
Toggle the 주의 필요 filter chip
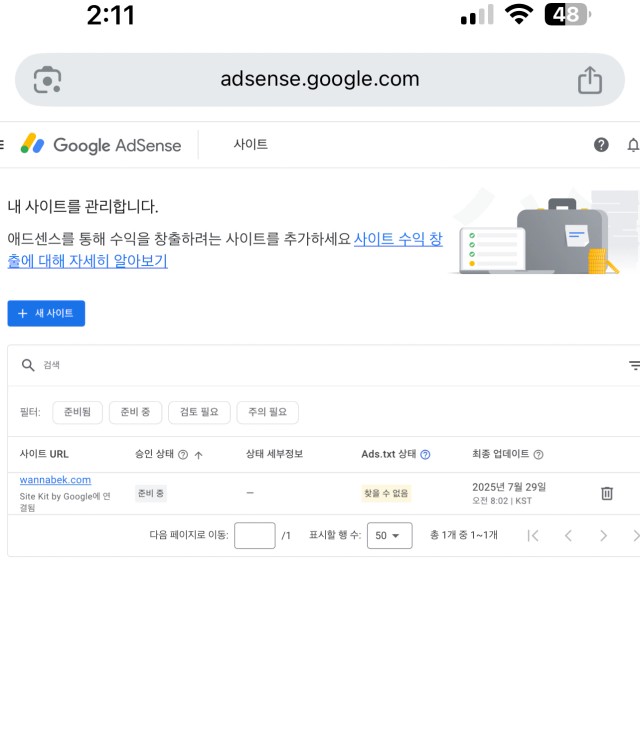pyautogui.click(x=268, y=412)
